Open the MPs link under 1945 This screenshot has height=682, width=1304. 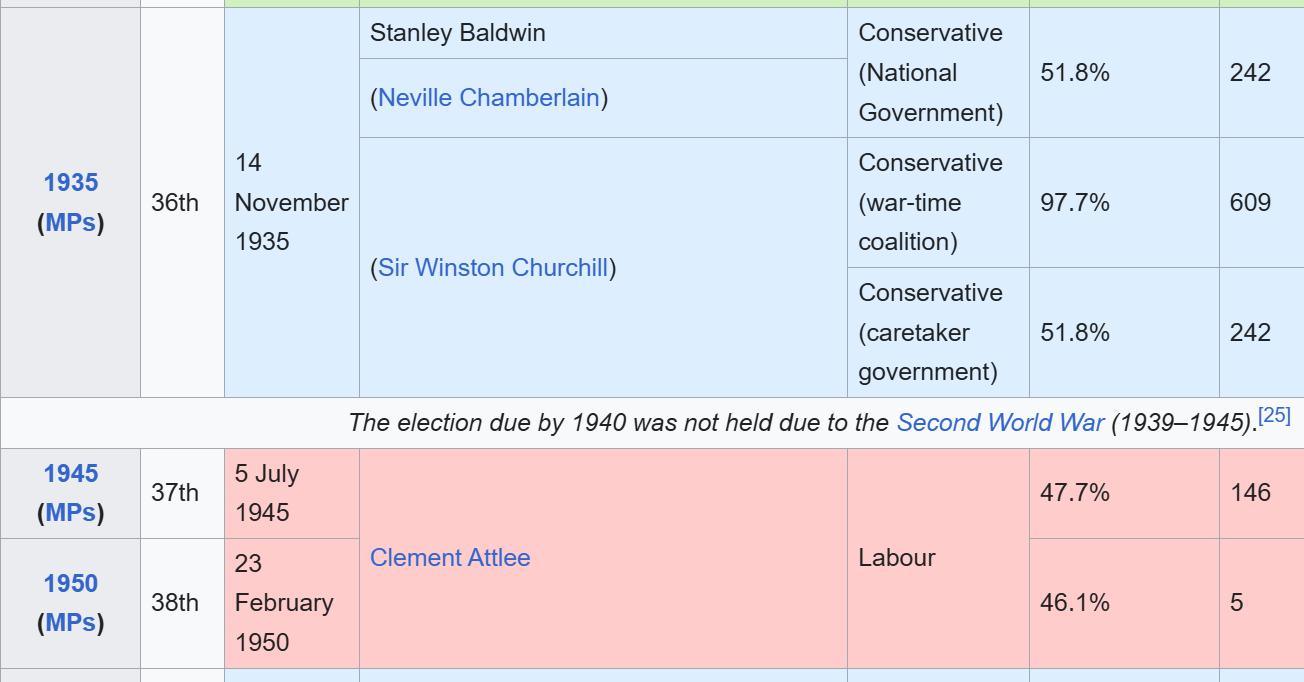(x=71, y=513)
